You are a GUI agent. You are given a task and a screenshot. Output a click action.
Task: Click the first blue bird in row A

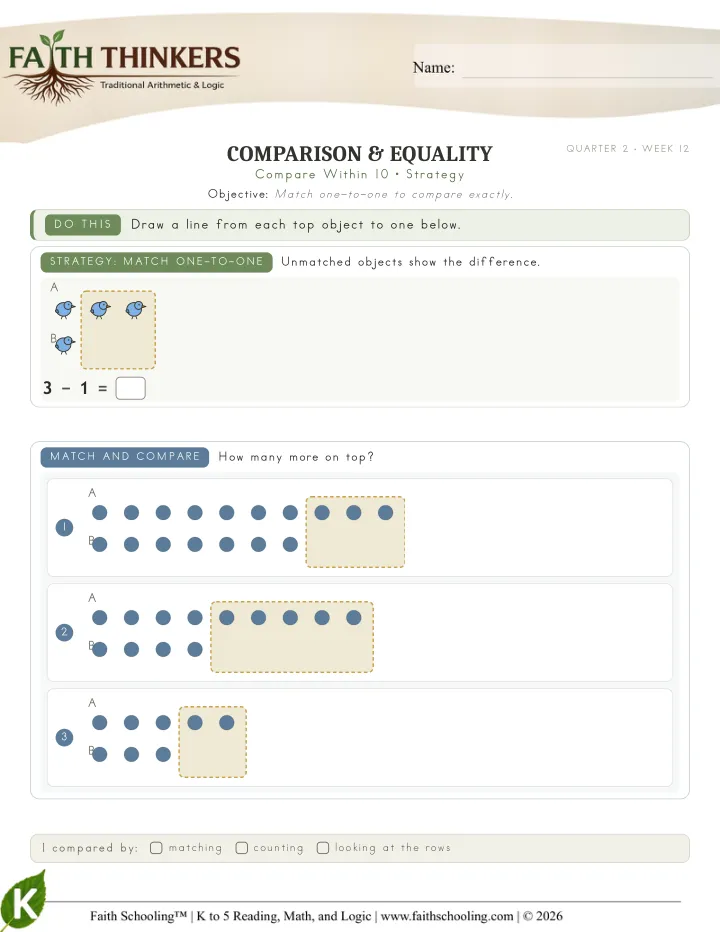64,309
